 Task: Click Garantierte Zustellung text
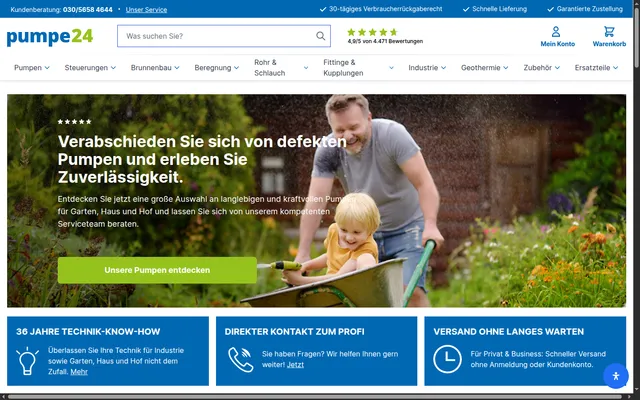click(589, 9)
